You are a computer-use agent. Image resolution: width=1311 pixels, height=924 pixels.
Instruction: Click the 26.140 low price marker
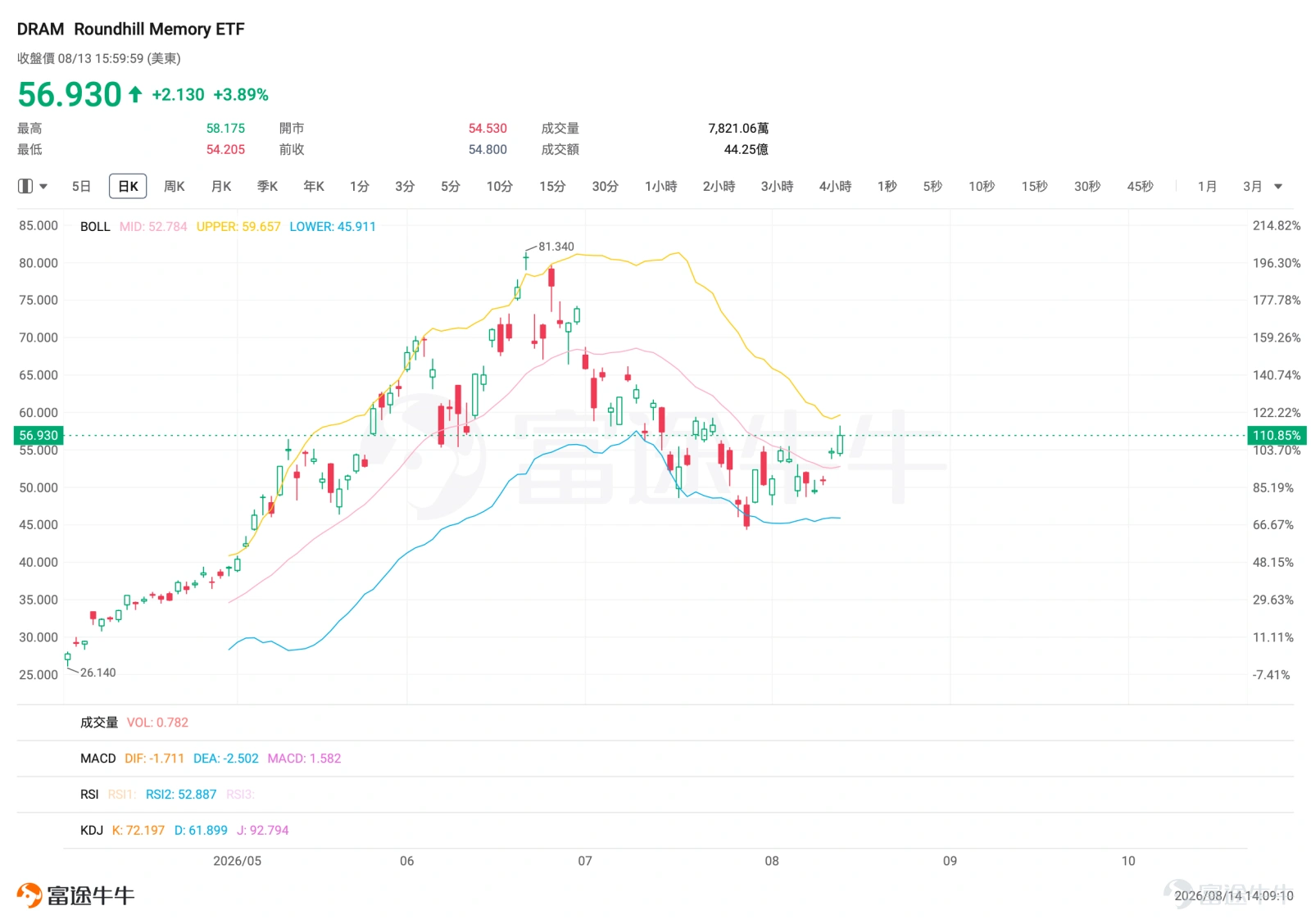point(98,673)
